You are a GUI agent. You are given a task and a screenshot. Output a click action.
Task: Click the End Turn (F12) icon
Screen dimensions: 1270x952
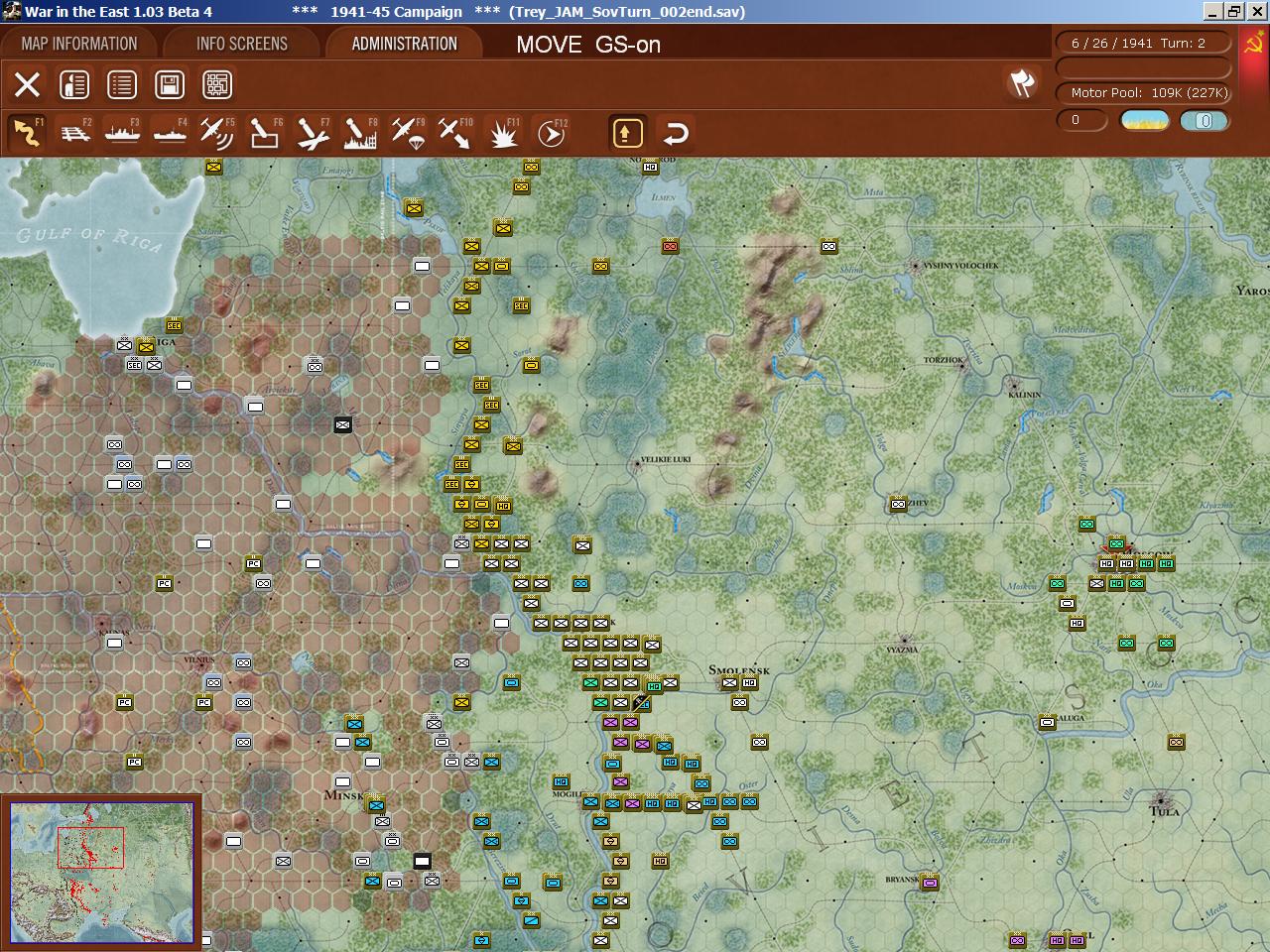[x=551, y=133]
